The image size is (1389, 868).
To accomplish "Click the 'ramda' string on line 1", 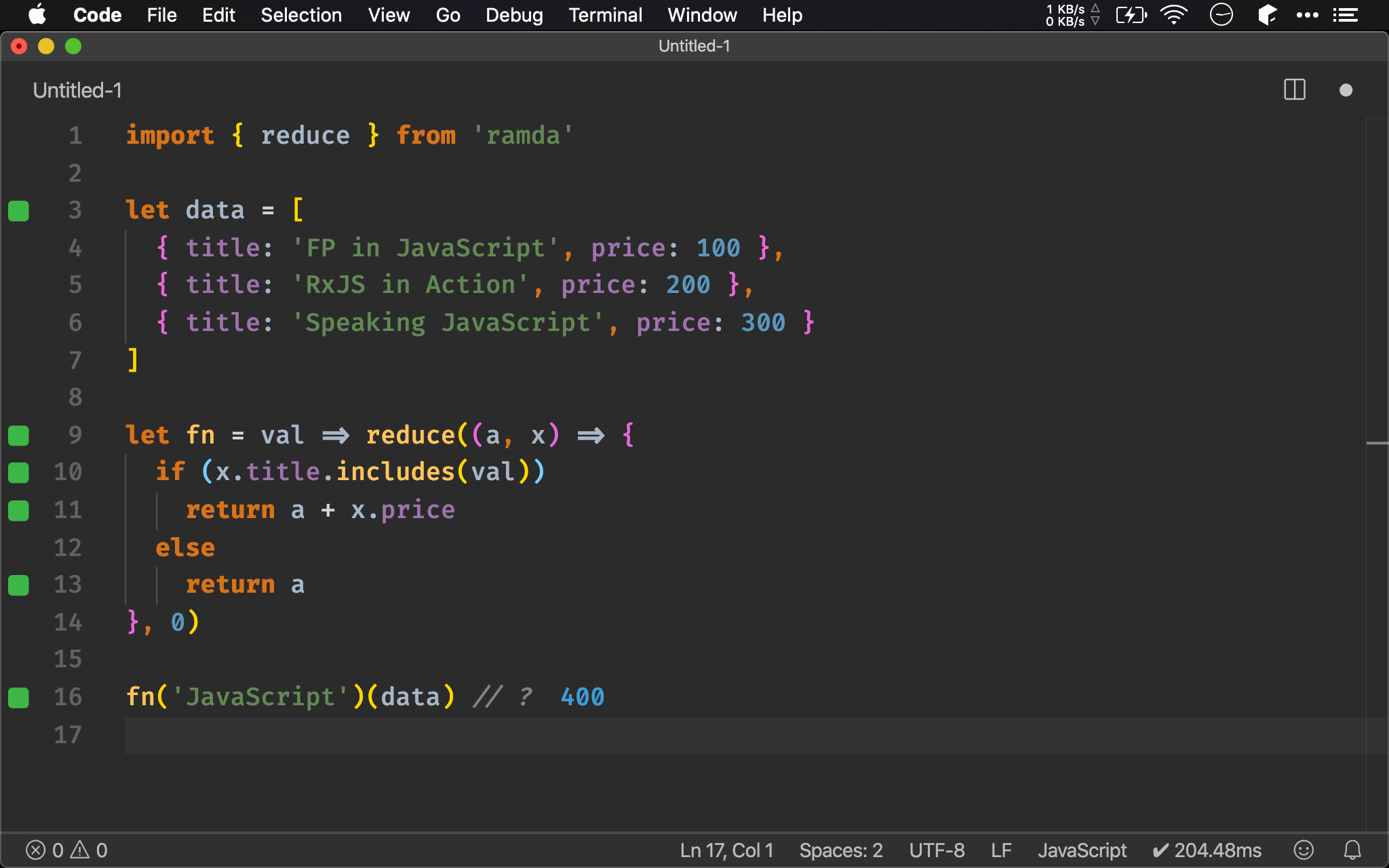I will click(523, 136).
